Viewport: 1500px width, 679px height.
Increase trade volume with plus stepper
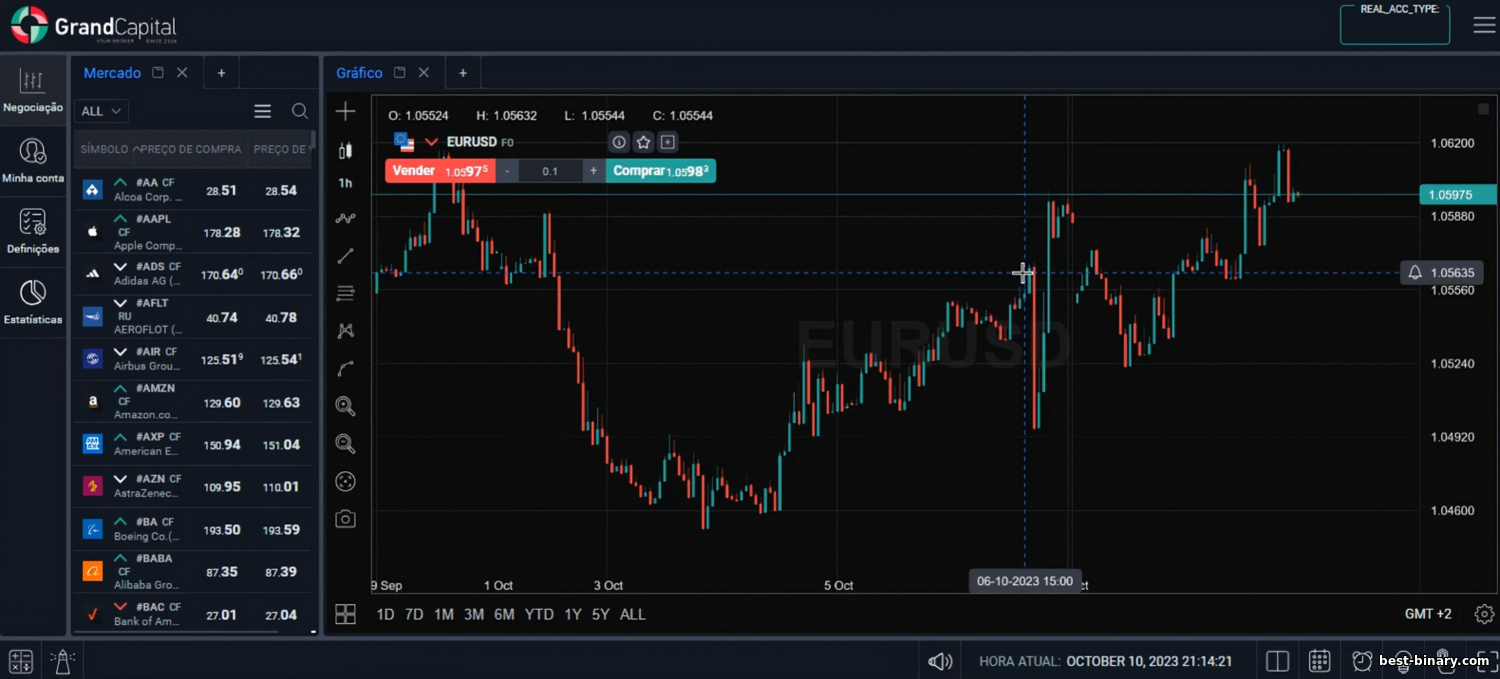(x=593, y=171)
